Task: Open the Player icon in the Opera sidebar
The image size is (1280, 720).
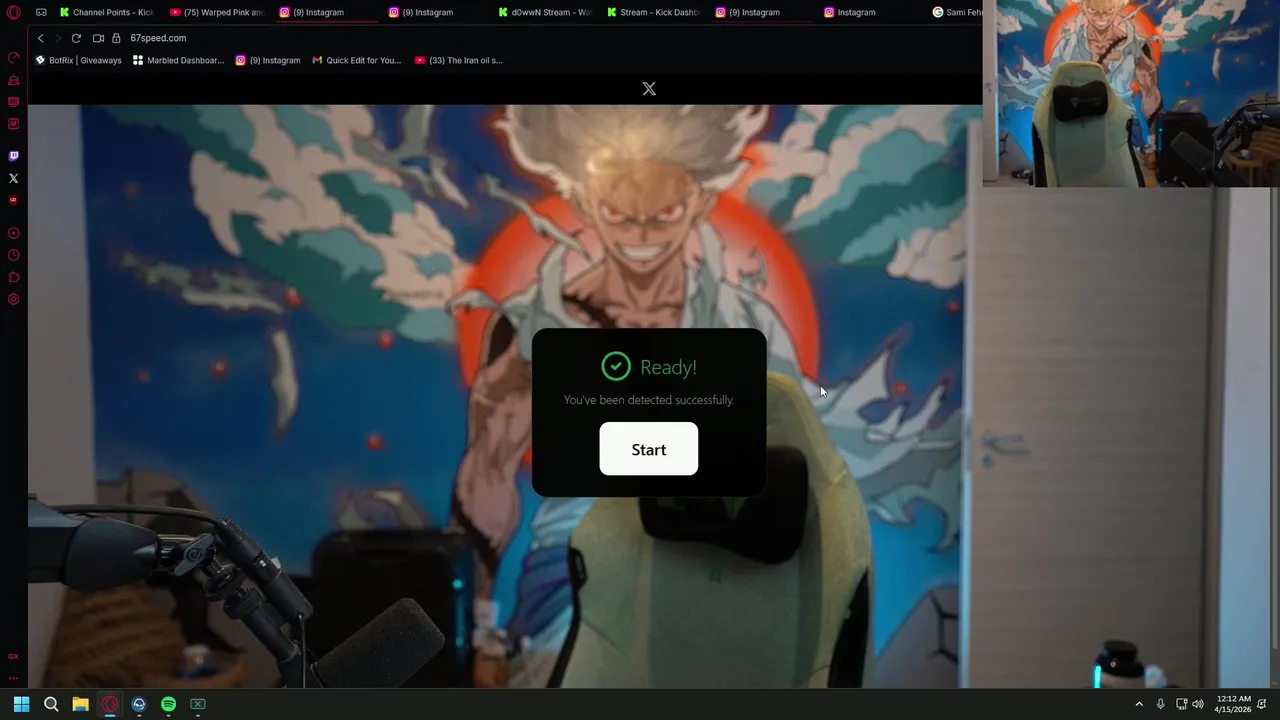Action: coord(14,233)
